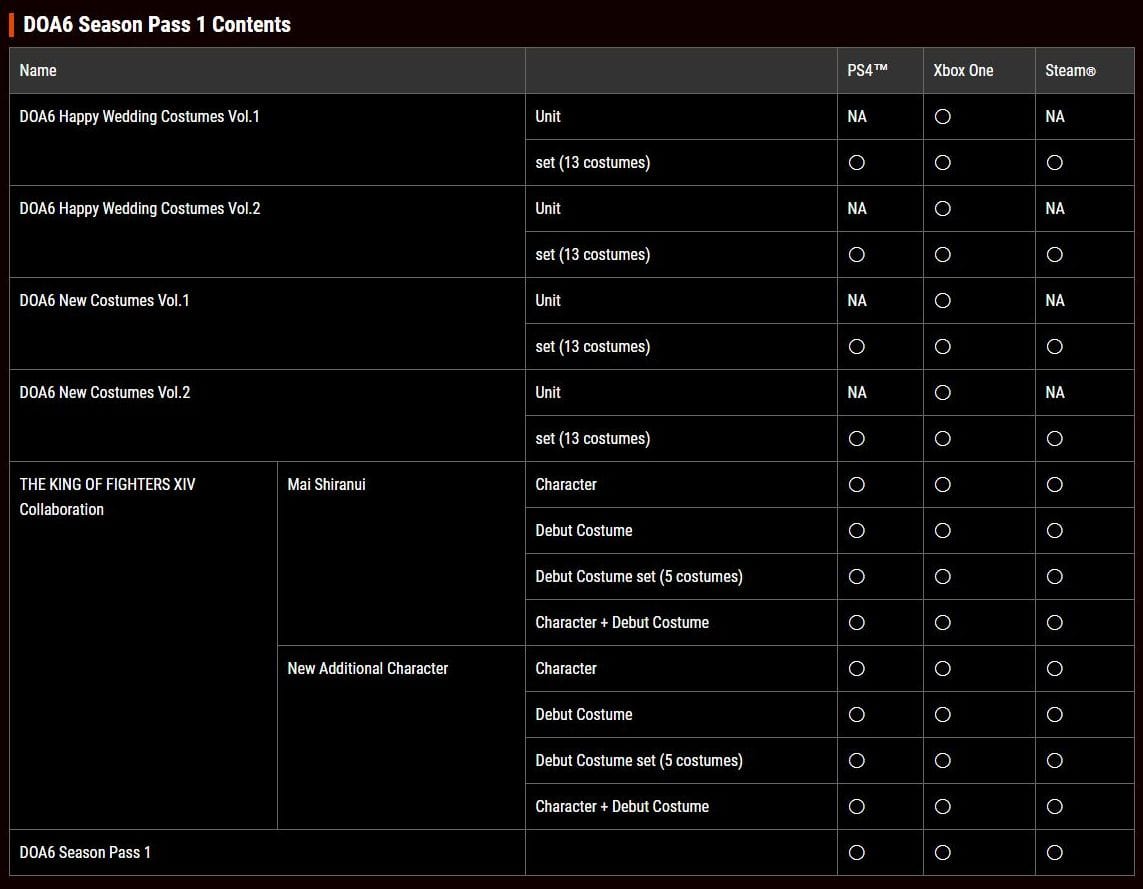Click the Mai Shiranui cell
Viewport: 1143px width, 889px height.
(x=326, y=485)
